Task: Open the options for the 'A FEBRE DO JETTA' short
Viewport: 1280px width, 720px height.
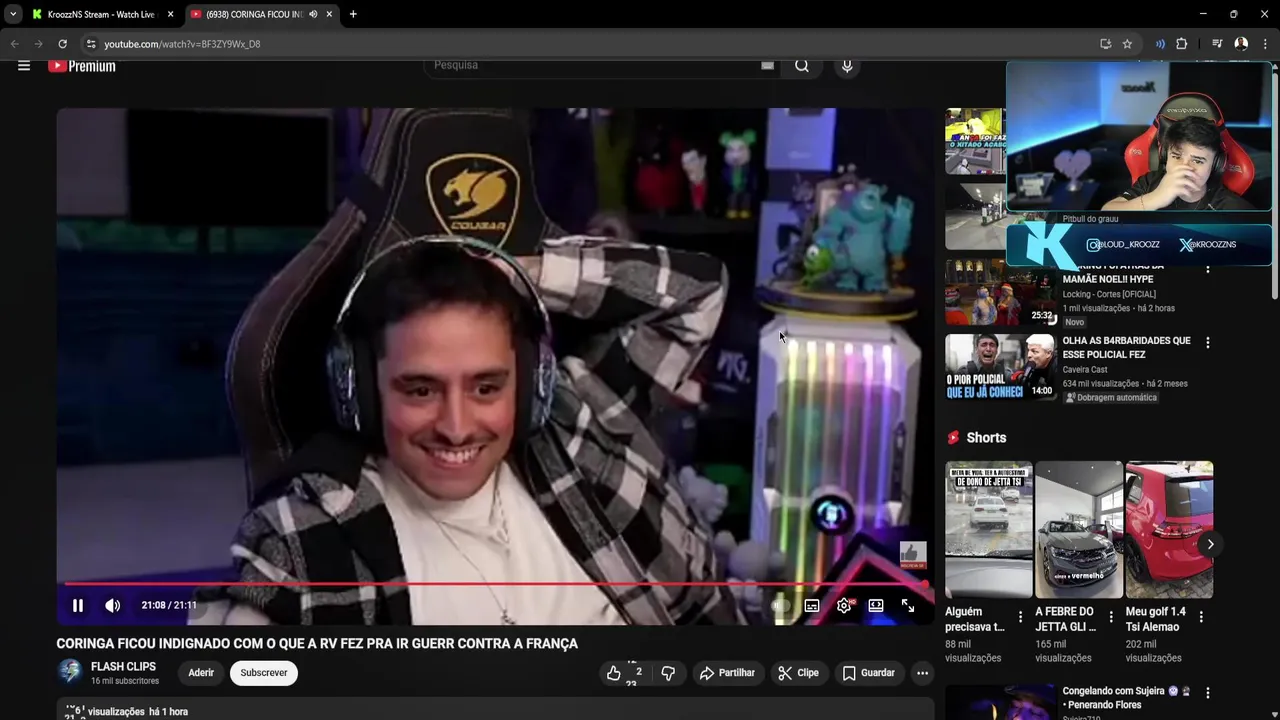Action: point(1110,617)
